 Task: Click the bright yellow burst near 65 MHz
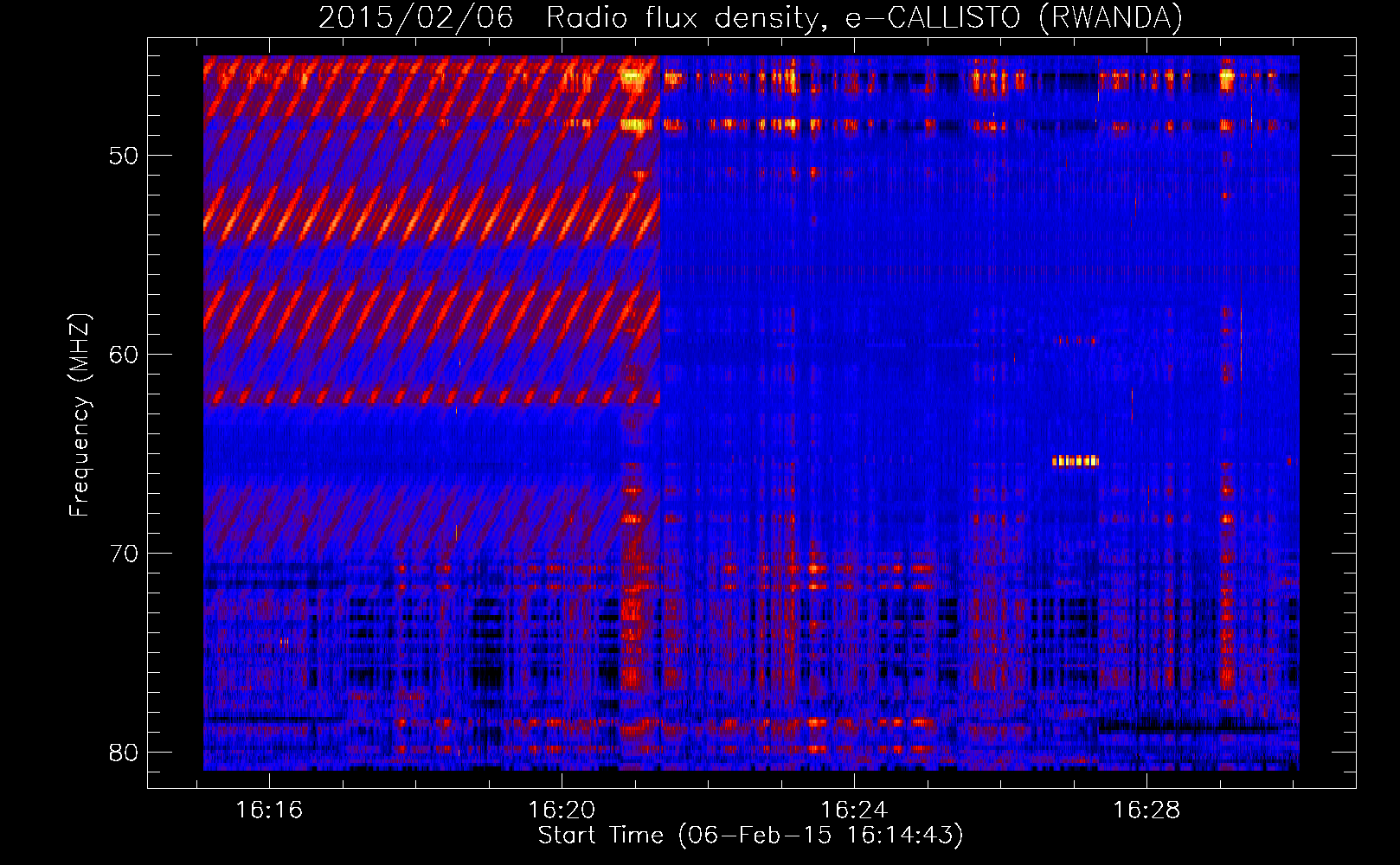coord(1075,461)
